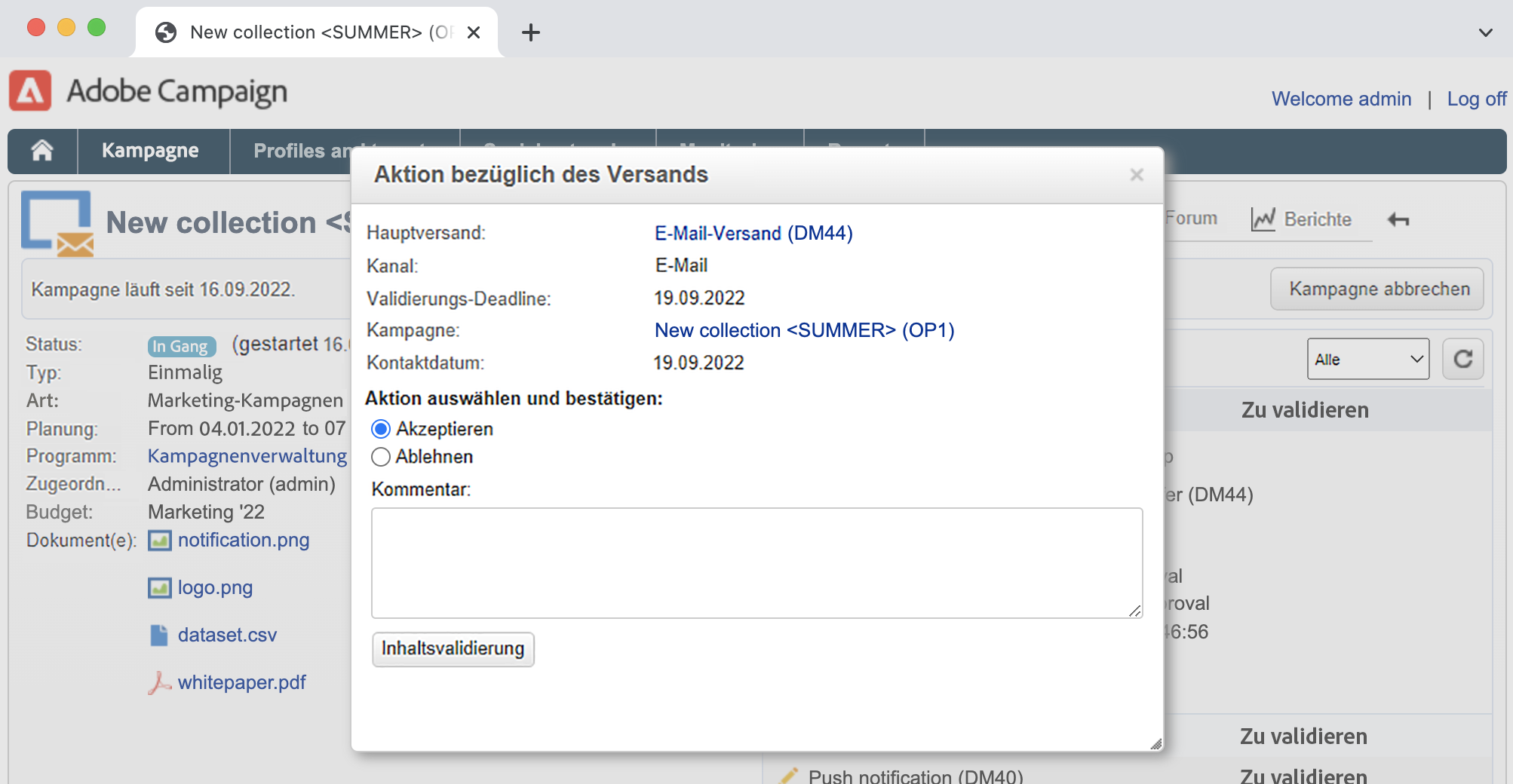Expand the browser tab list chevron
The height and width of the screenshot is (784, 1513).
coord(1485,32)
